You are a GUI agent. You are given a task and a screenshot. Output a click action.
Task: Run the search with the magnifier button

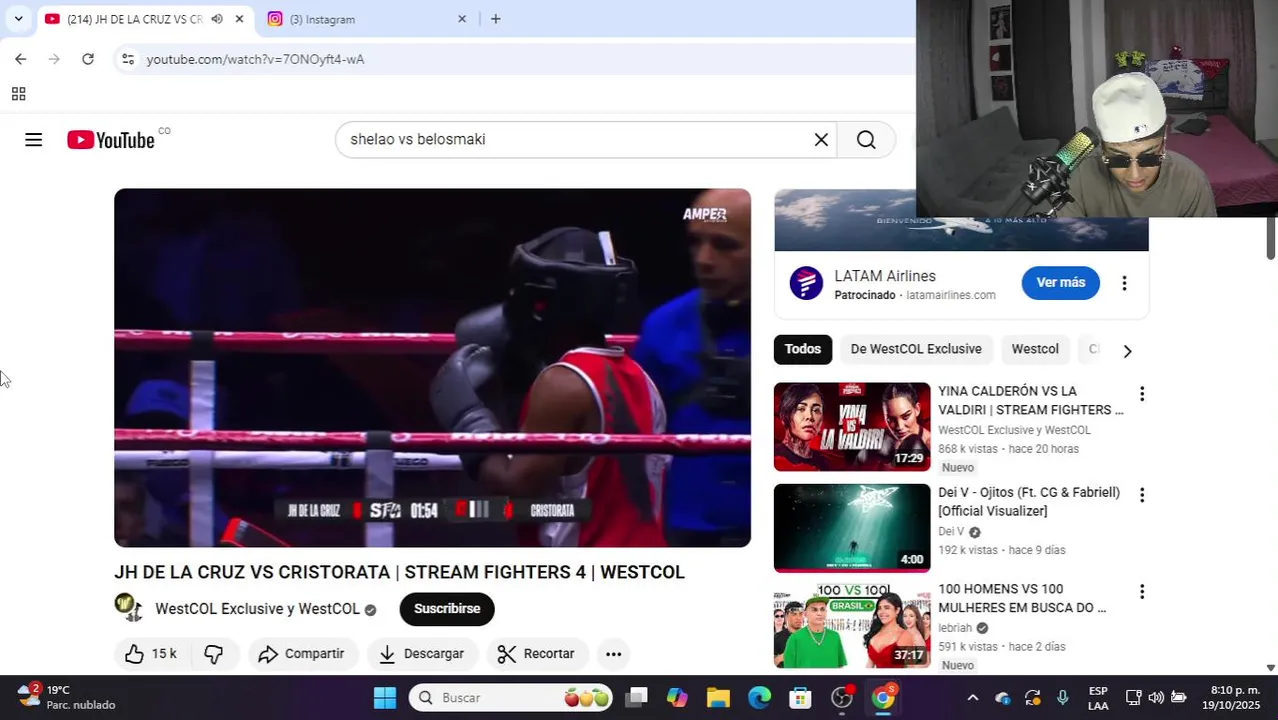[x=866, y=140]
